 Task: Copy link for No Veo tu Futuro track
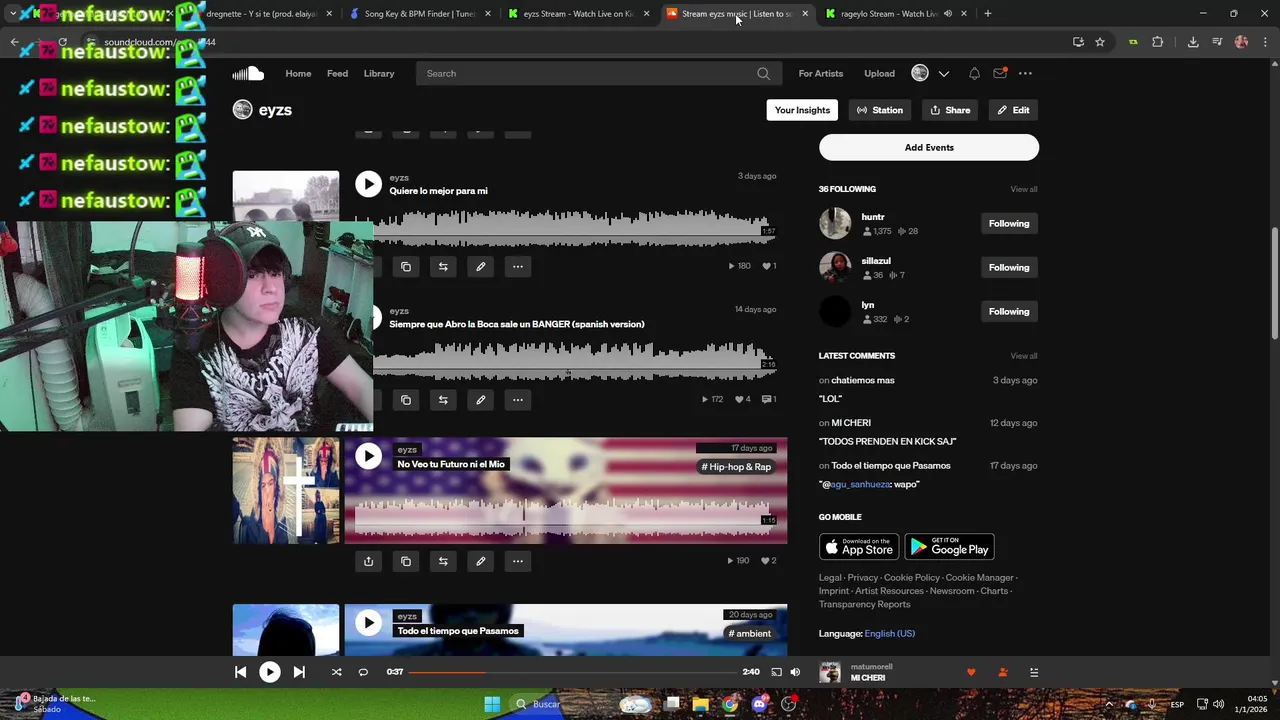(406, 561)
